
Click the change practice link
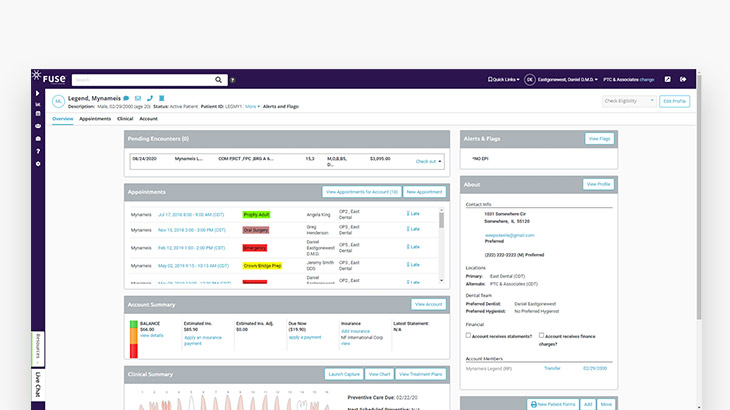(x=647, y=80)
